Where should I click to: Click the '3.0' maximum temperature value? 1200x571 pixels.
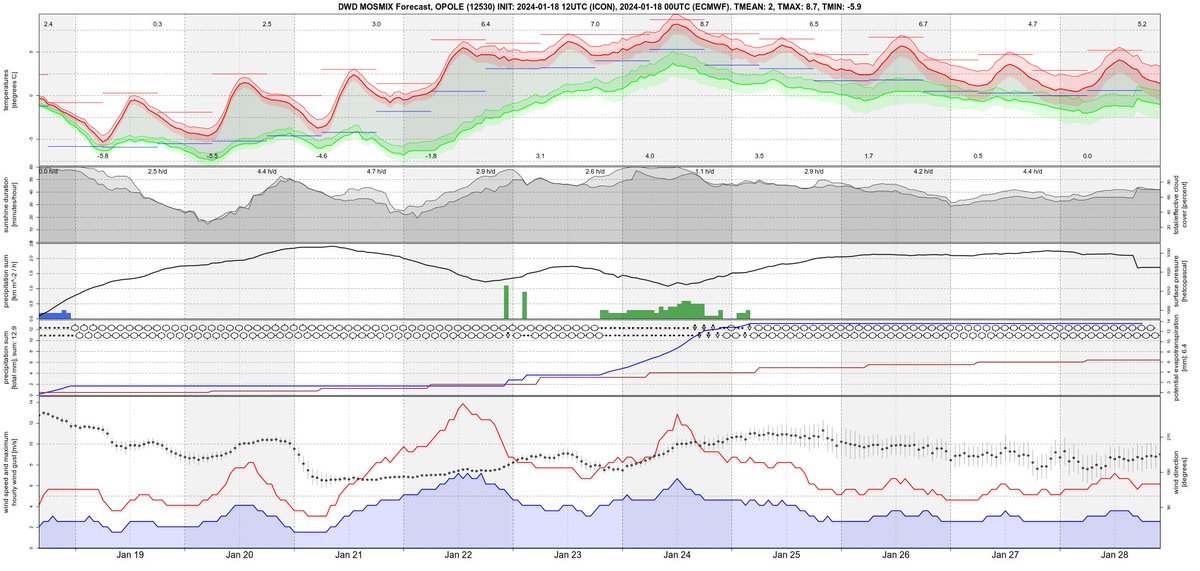coord(376,23)
